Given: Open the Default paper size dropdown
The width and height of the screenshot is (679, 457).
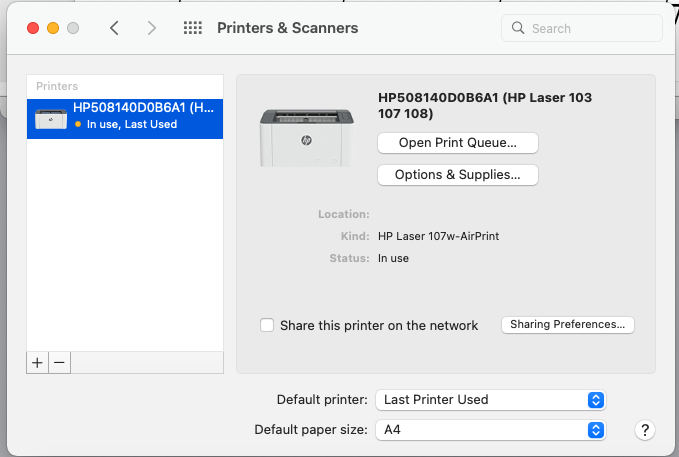Looking at the screenshot, I should 491,430.
